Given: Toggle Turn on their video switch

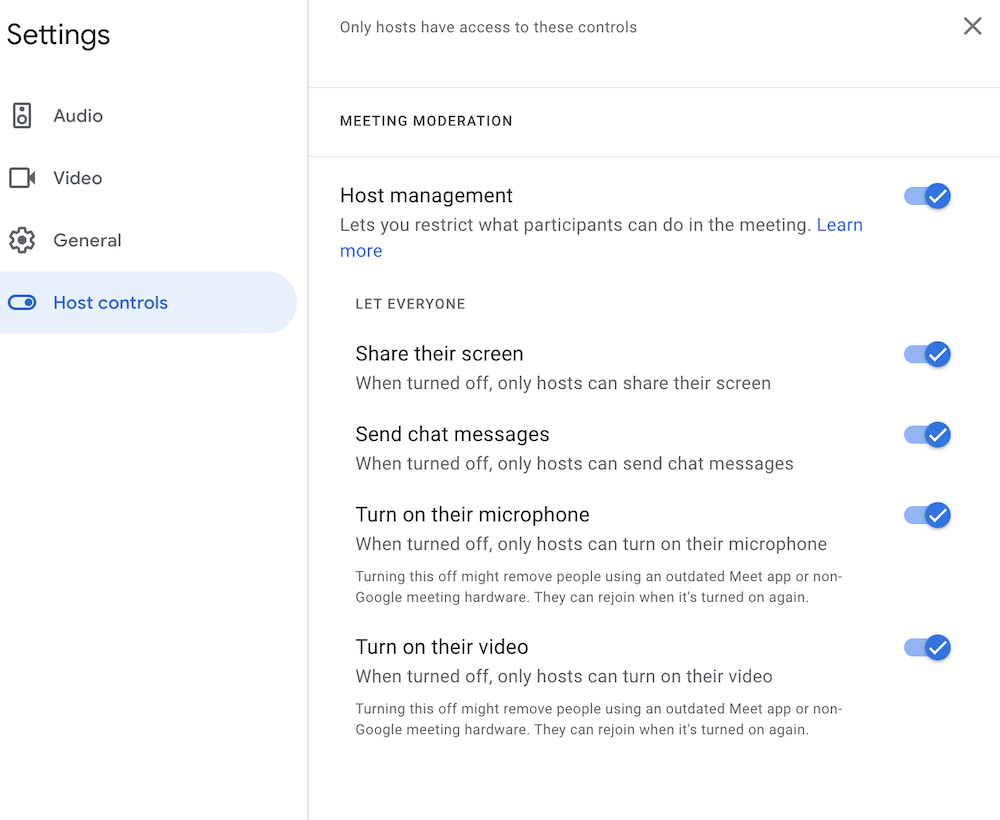Looking at the screenshot, I should 927,647.
